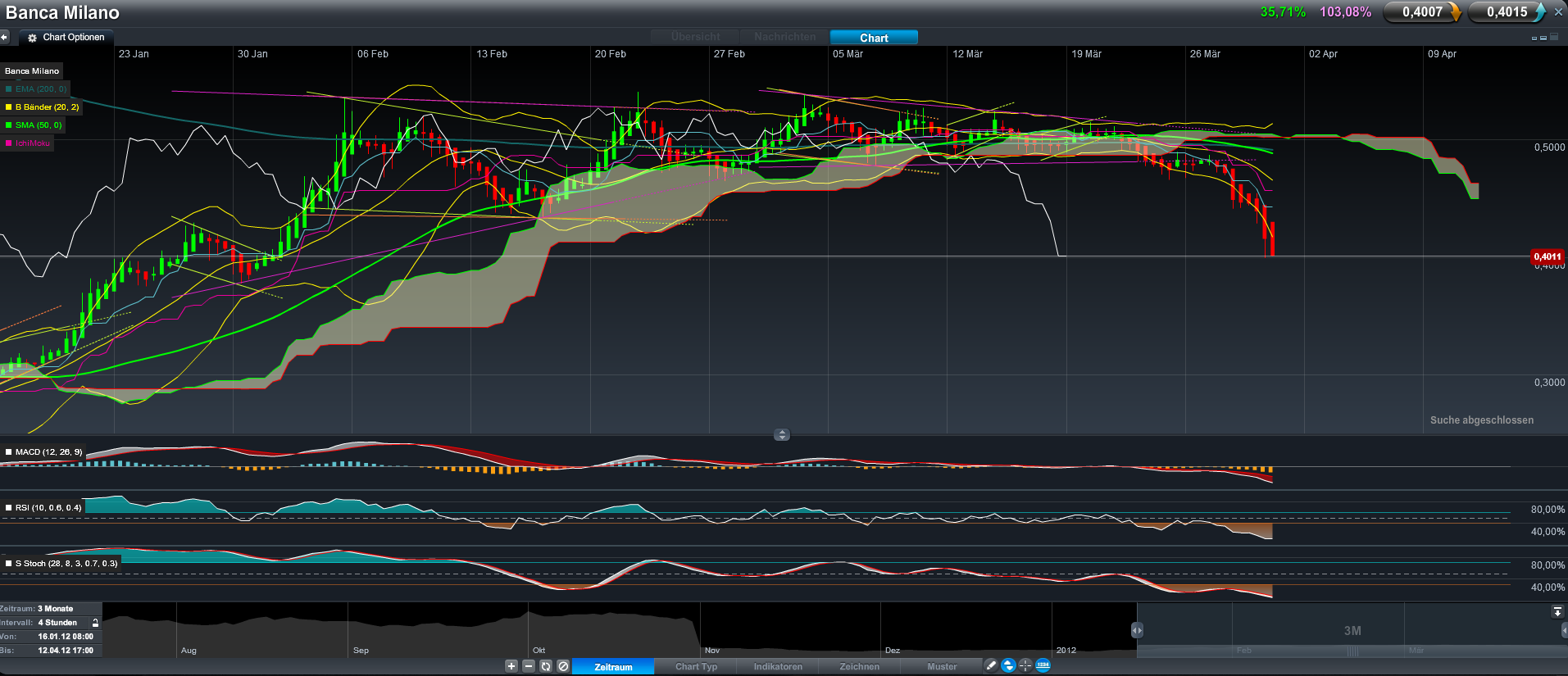Activate the crosshair cursor icon
Screen dimensions: 1568x676
coord(1025,665)
